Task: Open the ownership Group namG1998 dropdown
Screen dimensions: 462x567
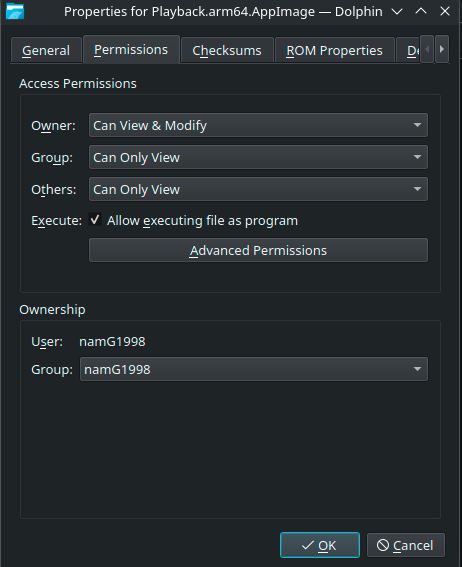Action: point(253,369)
